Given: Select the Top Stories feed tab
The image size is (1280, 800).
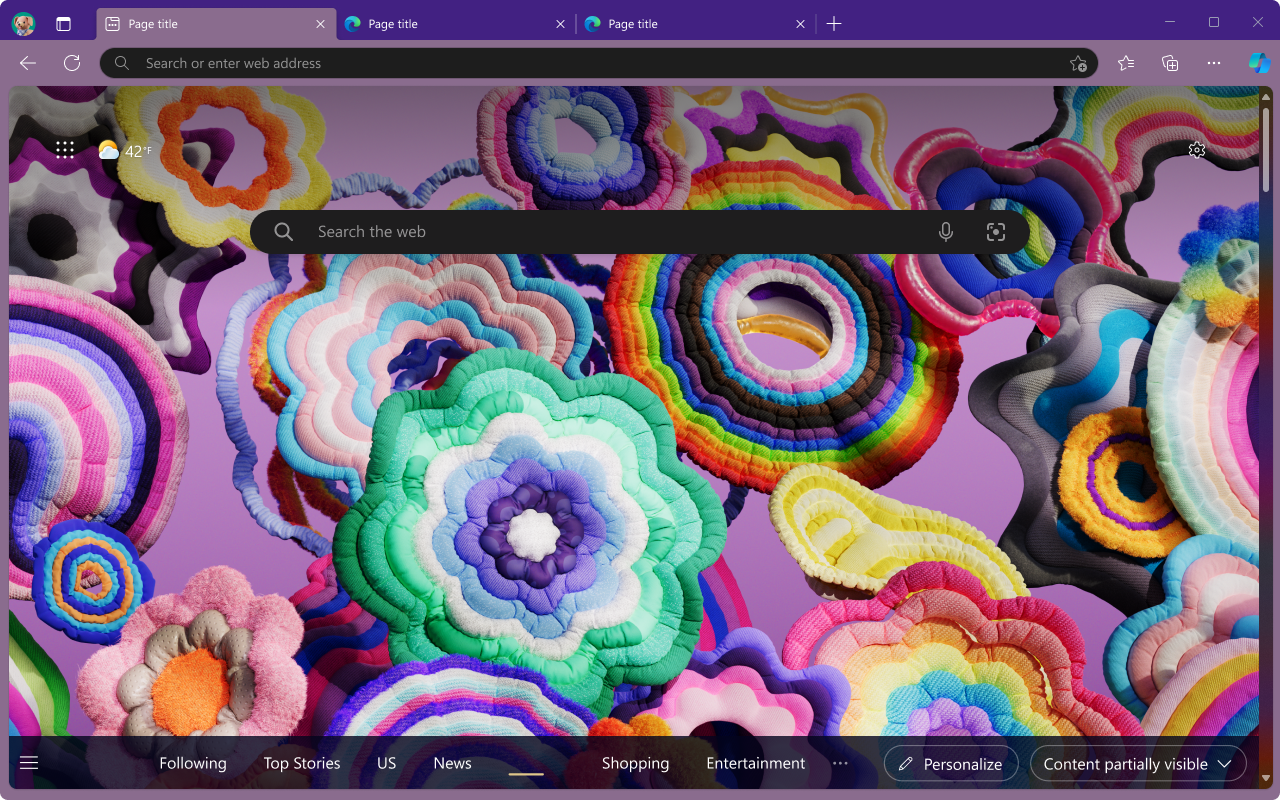Looking at the screenshot, I should pos(302,763).
